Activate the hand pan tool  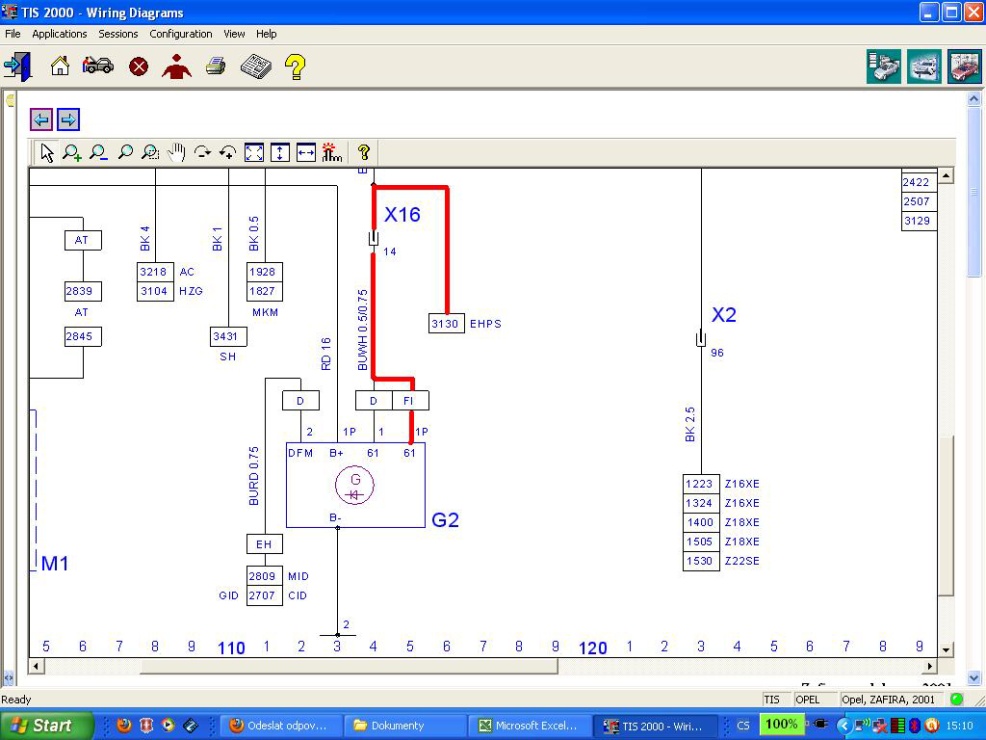coord(177,153)
